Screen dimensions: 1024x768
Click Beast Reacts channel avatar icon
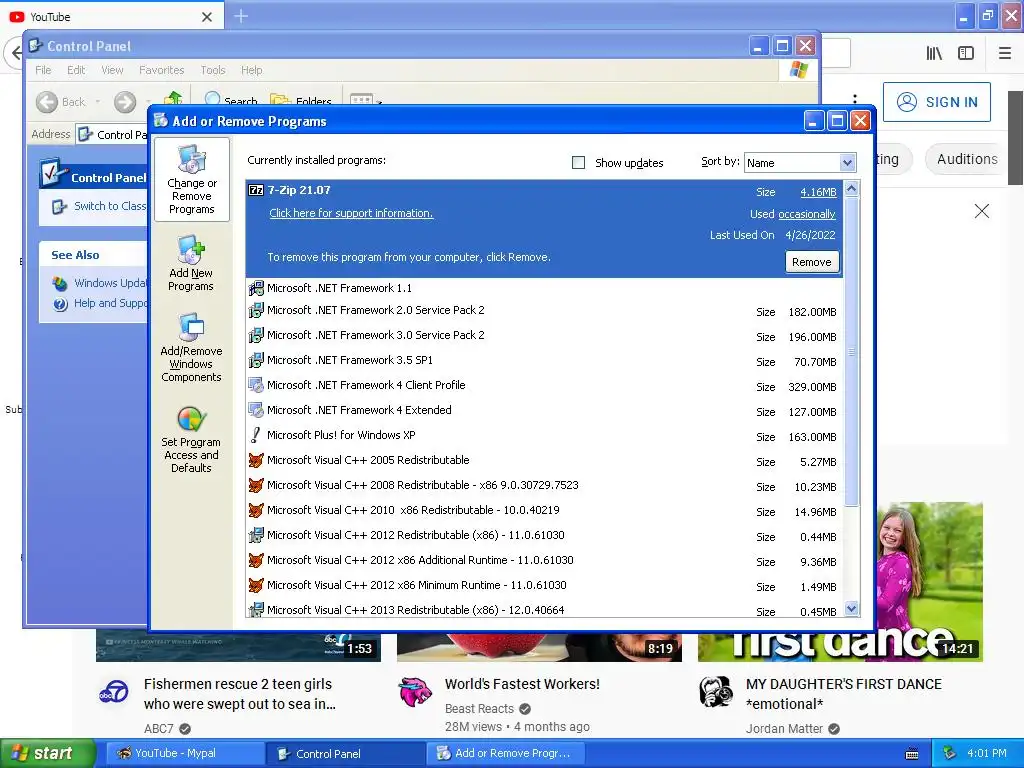pyautogui.click(x=415, y=692)
